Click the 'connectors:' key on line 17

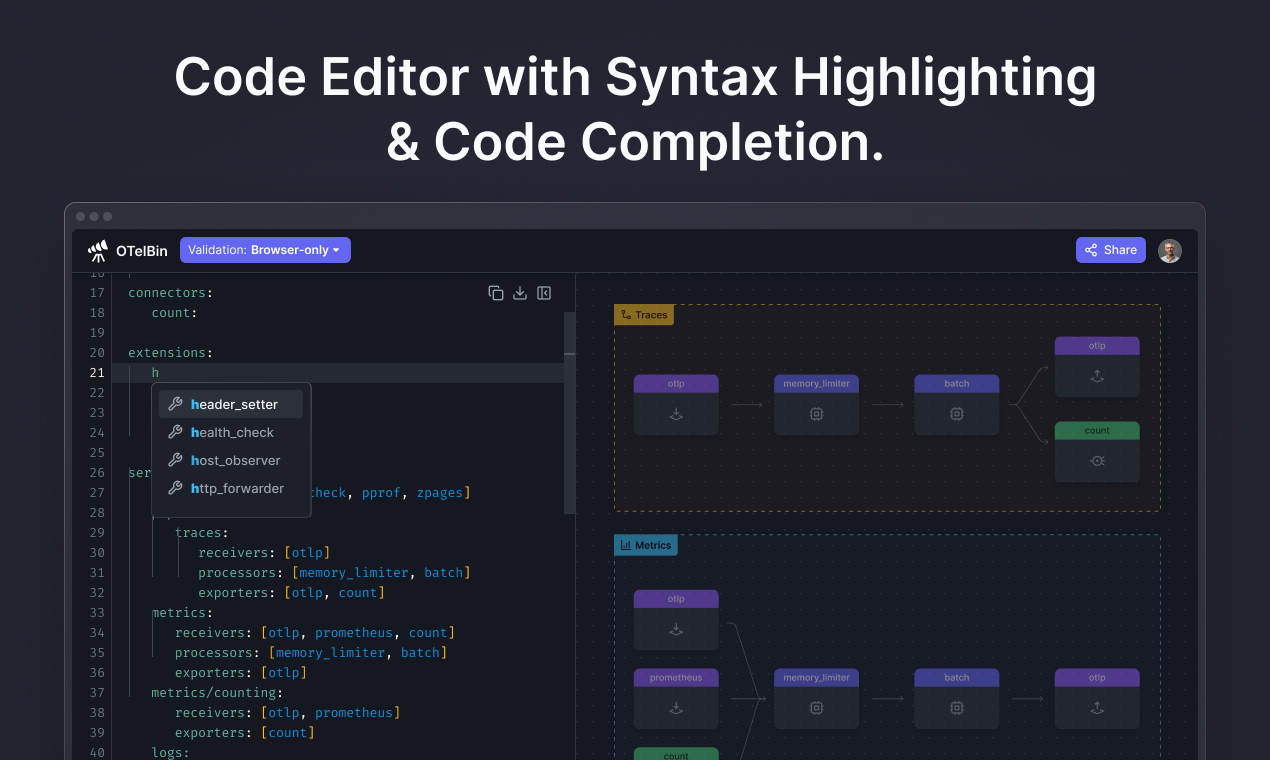click(171, 293)
